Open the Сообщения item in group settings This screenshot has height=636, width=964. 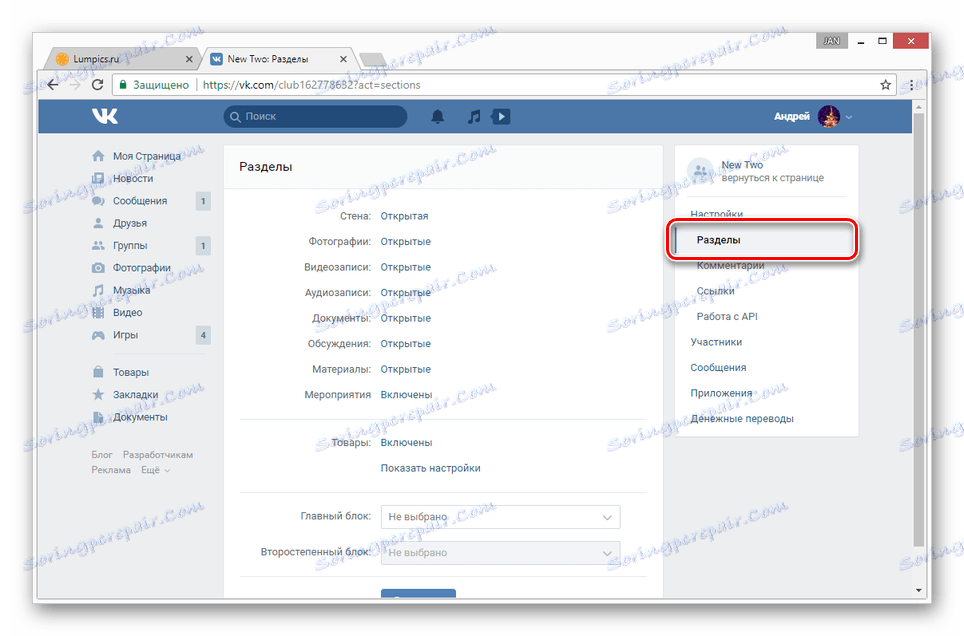pyautogui.click(x=718, y=367)
